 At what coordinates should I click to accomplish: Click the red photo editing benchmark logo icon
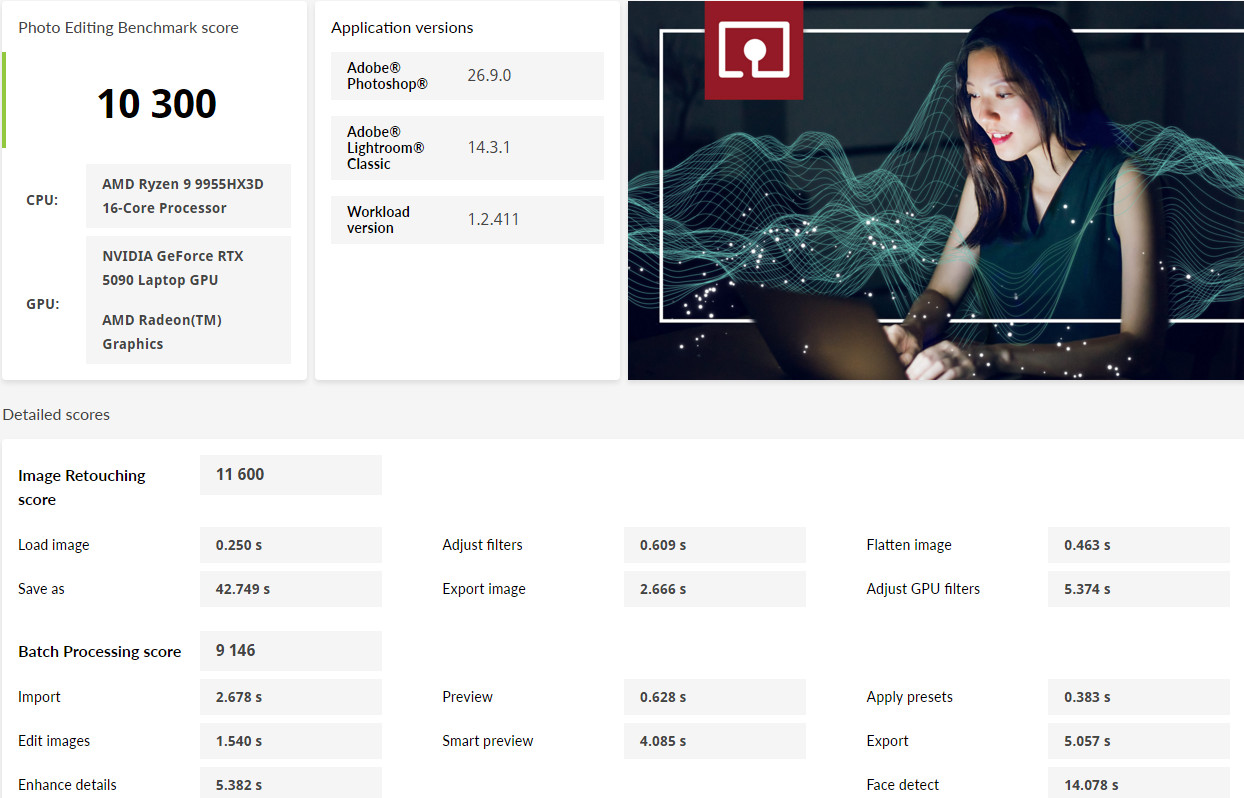pos(753,50)
